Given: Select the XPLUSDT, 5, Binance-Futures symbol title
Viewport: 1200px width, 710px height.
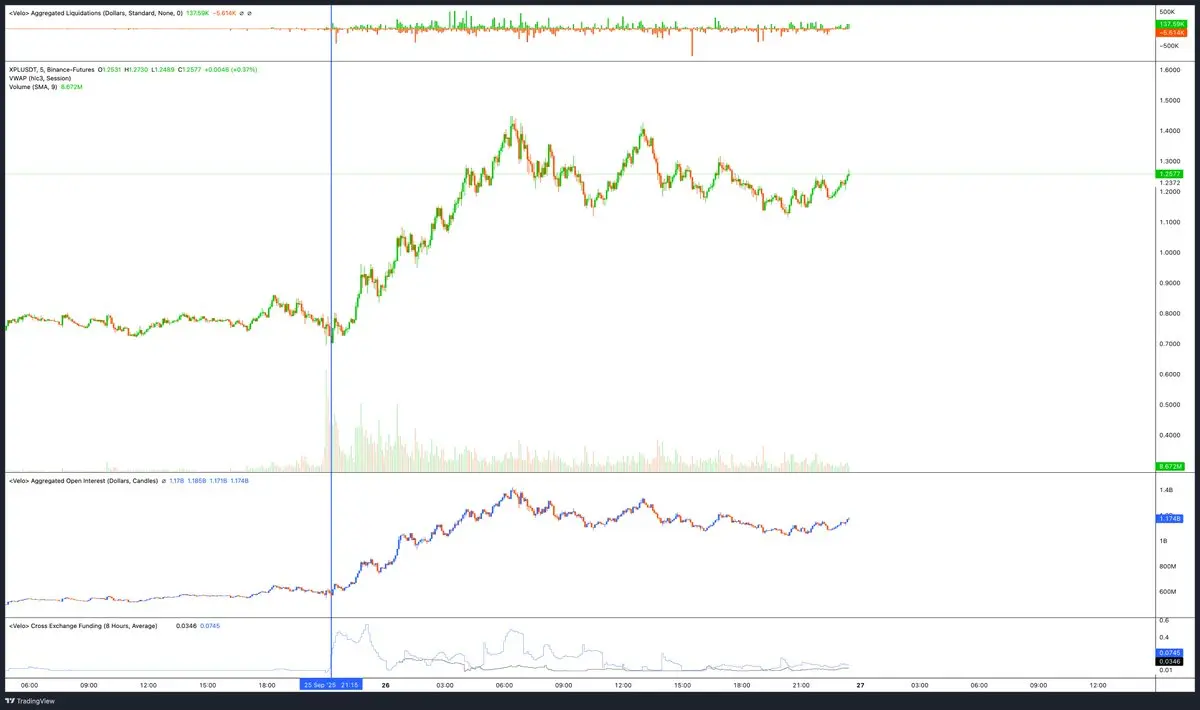Looking at the screenshot, I should point(51,70).
